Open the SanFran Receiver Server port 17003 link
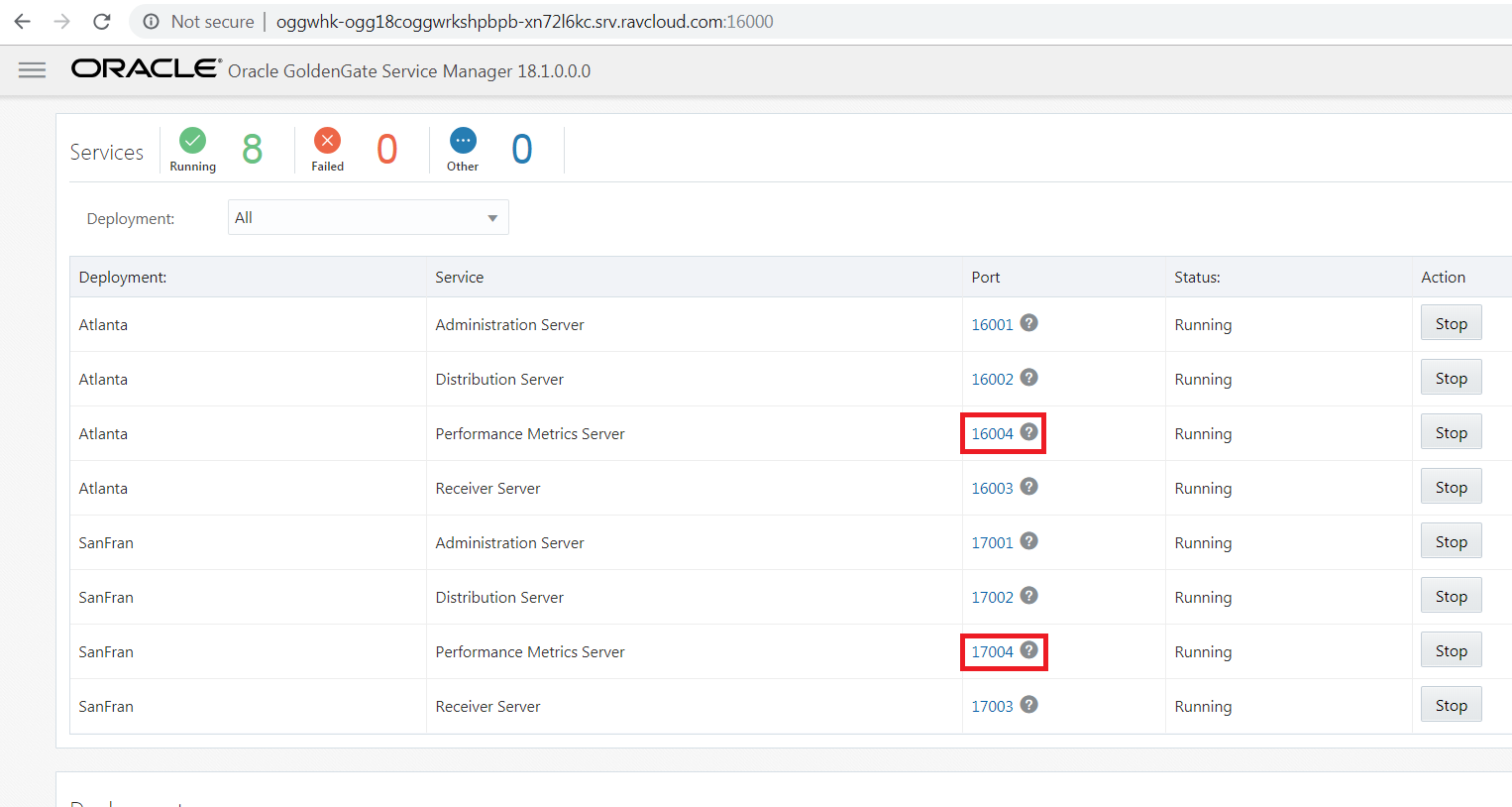Screen dimensions: 1512x807 pos(992,707)
